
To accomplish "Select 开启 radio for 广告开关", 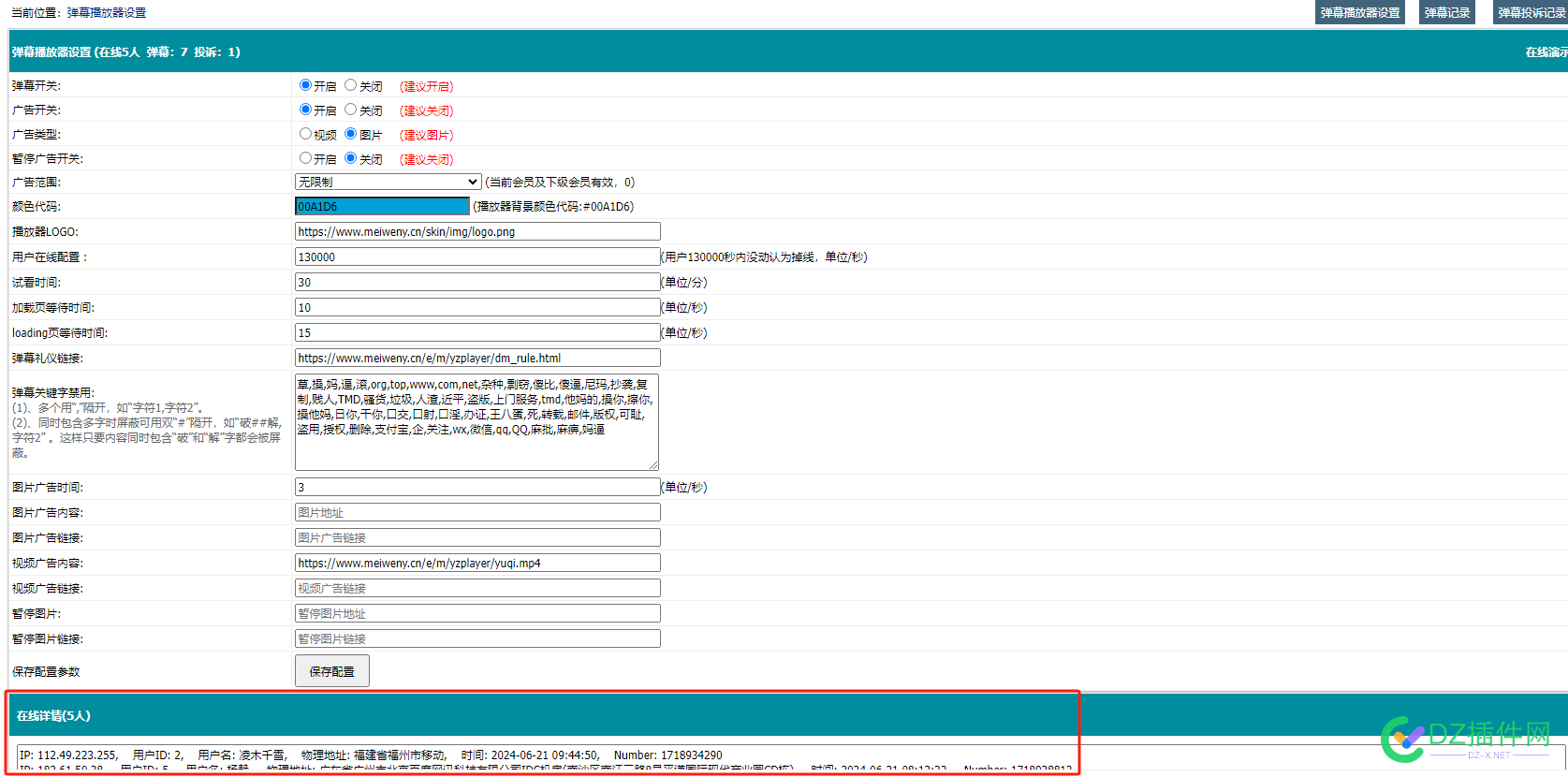I will point(305,110).
